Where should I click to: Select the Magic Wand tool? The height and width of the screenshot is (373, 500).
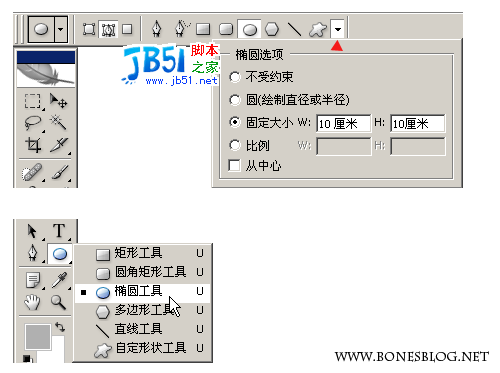pyautogui.click(x=58, y=123)
